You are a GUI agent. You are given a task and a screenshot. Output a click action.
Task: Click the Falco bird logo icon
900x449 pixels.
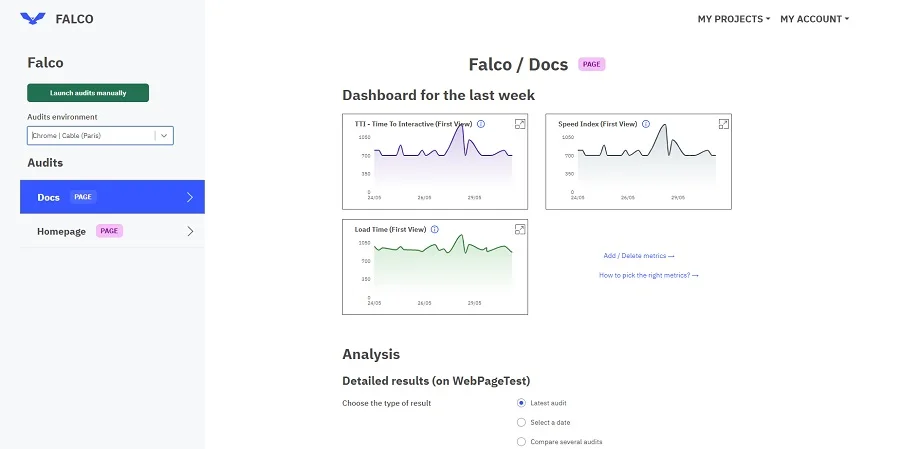(x=33, y=18)
